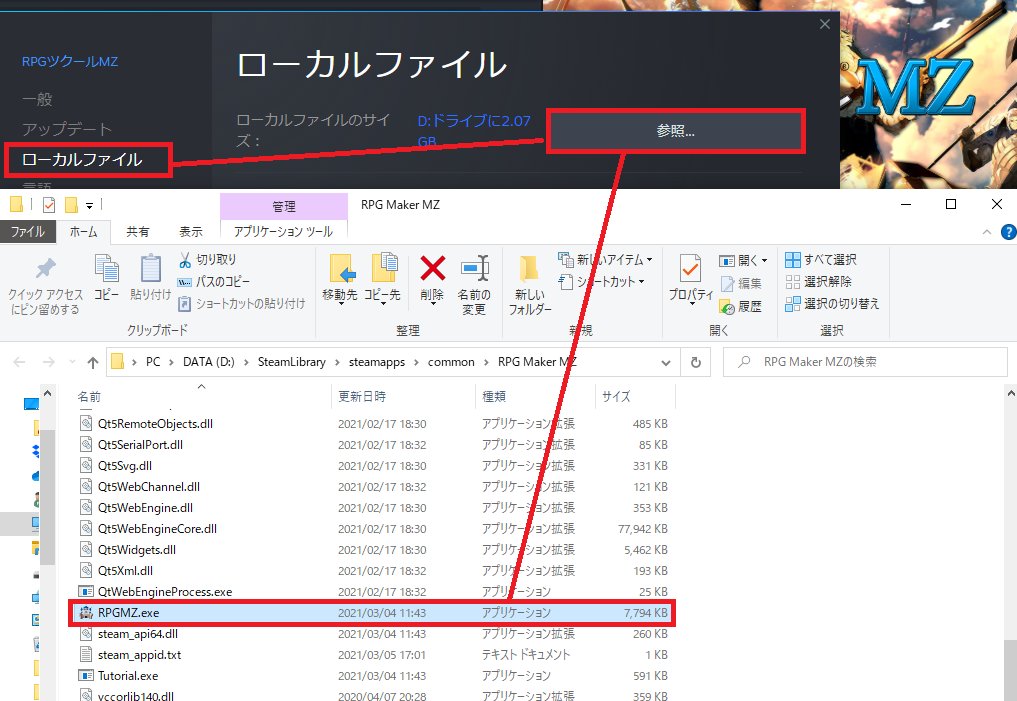Open the Shortcut (ショートカット) dropdown in the ribbon
The image size is (1017, 701).
click(601, 281)
